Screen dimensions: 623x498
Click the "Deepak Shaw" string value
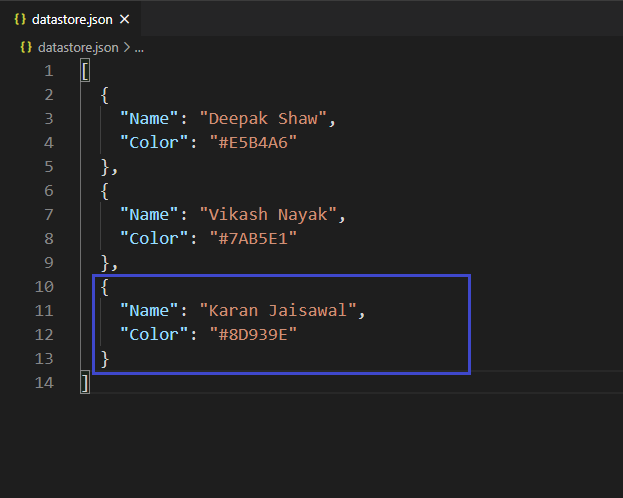[x=263, y=119]
